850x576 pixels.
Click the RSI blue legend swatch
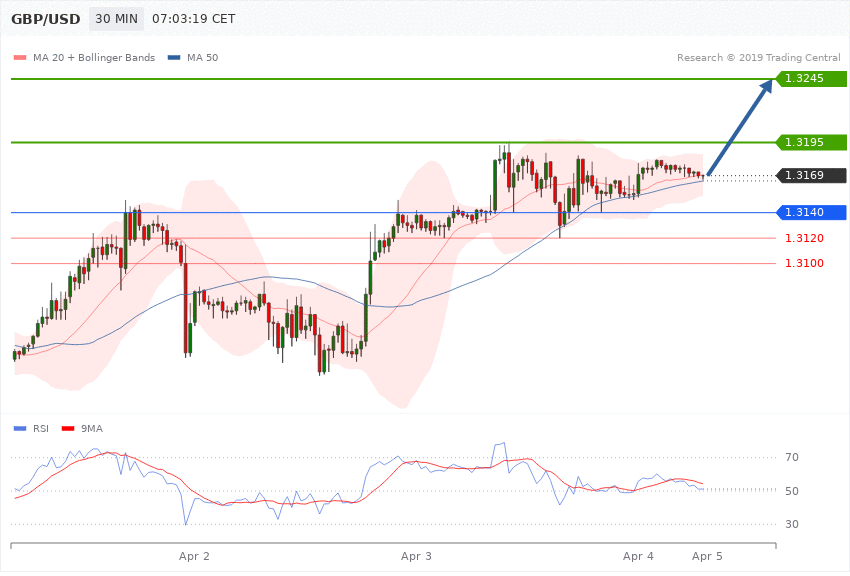(20, 429)
